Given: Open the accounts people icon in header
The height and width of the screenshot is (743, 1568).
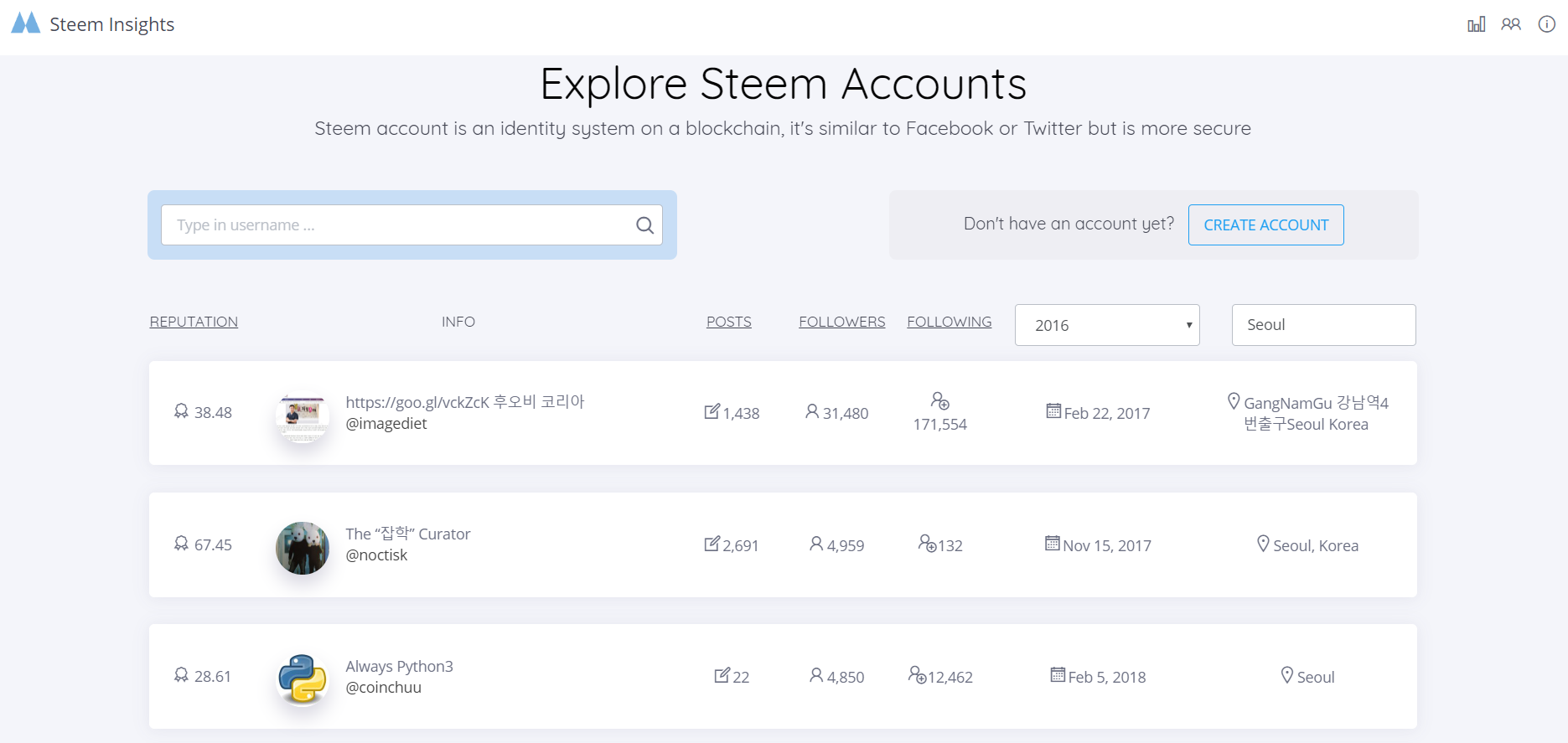Looking at the screenshot, I should (1511, 24).
